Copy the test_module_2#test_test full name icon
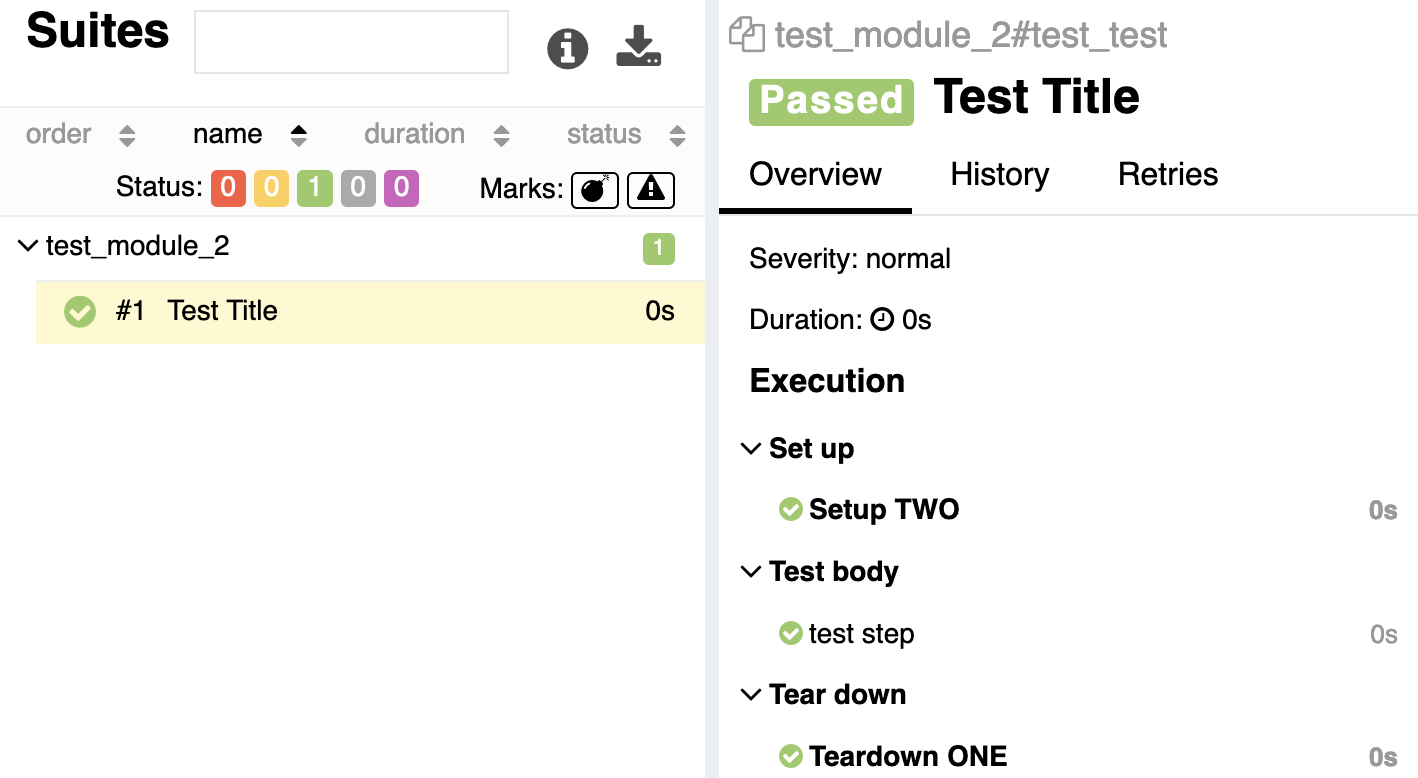Image resolution: width=1418 pixels, height=778 pixels. (x=746, y=34)
